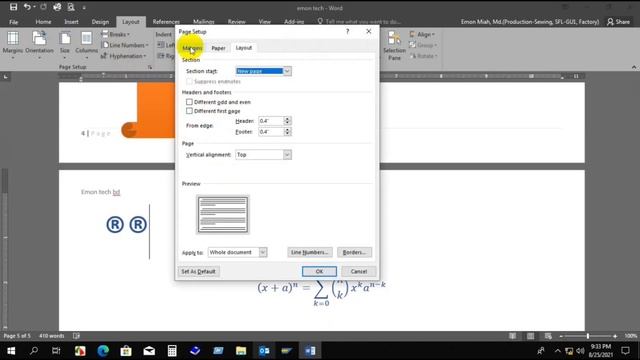
Task: Adjust the Header from-edge spinner
Action: [x=287, y=121]
